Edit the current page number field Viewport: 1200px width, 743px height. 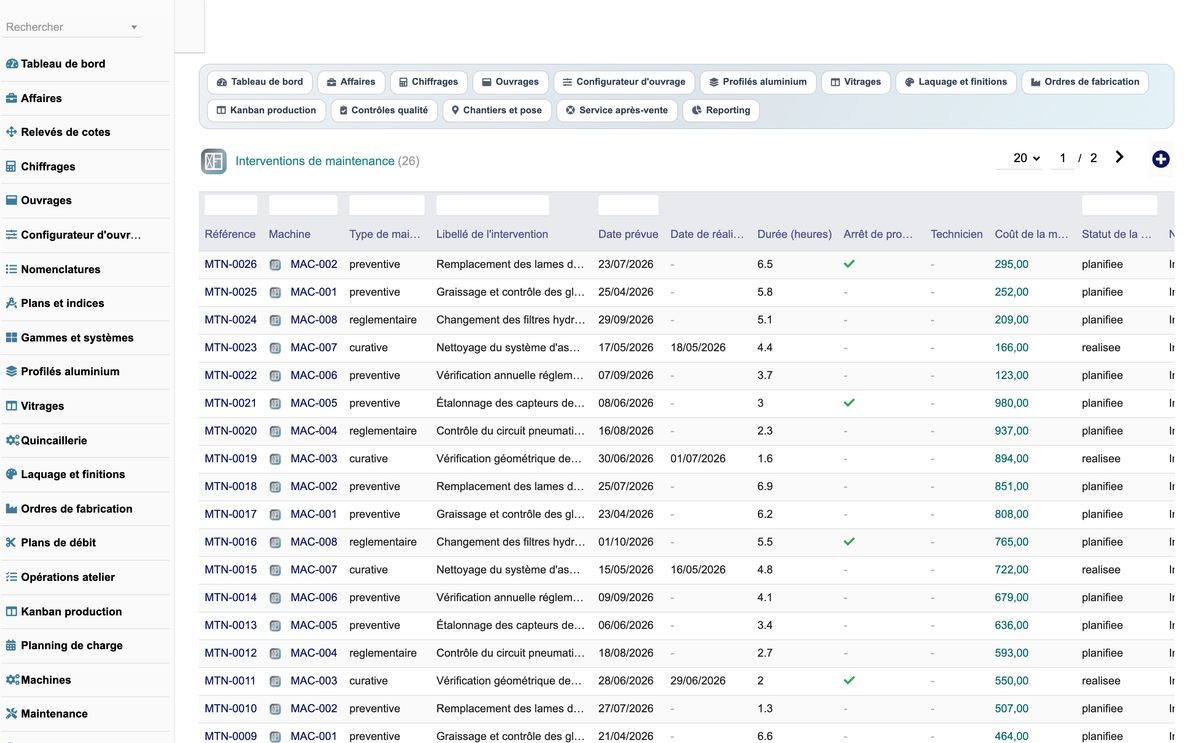pyautogui.click(x=1062, y=158)
